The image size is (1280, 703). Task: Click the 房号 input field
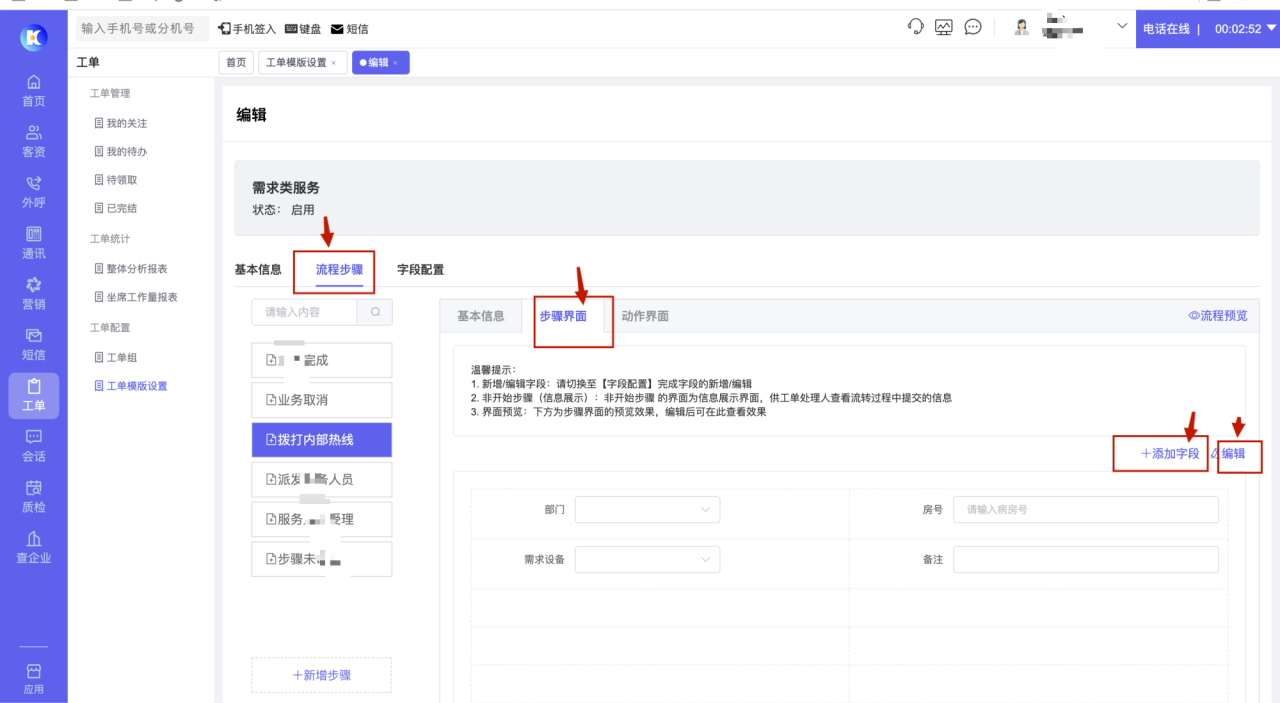click(x=1085, y=510)
